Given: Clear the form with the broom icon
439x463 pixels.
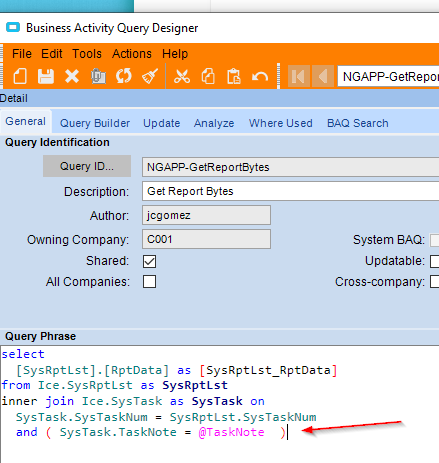Looking at the screenshot, I should pos(150,76).
